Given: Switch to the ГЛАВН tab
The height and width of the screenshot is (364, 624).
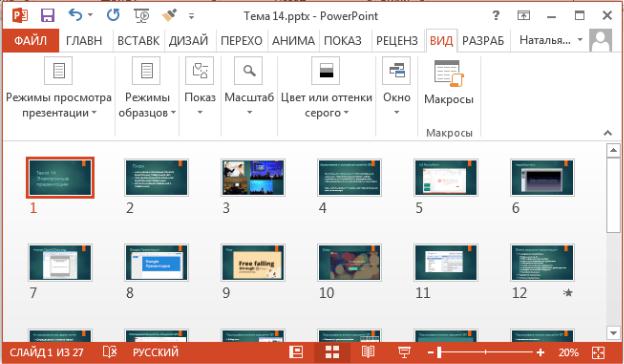Looking at the screenshot, I should point(84,41).
